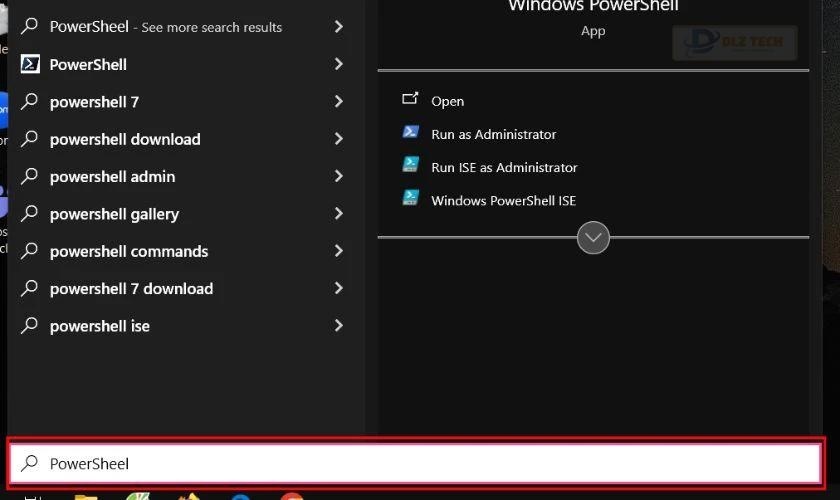Click the Open action icon
The width and height of the screenshot is (840, 500).
point(410,99)
